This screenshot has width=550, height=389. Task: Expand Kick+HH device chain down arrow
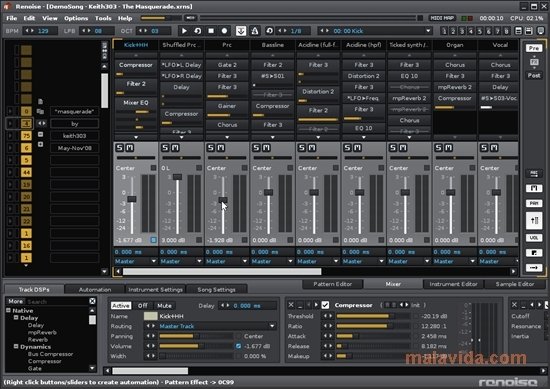pyautogui.click(x=136, y=138)
